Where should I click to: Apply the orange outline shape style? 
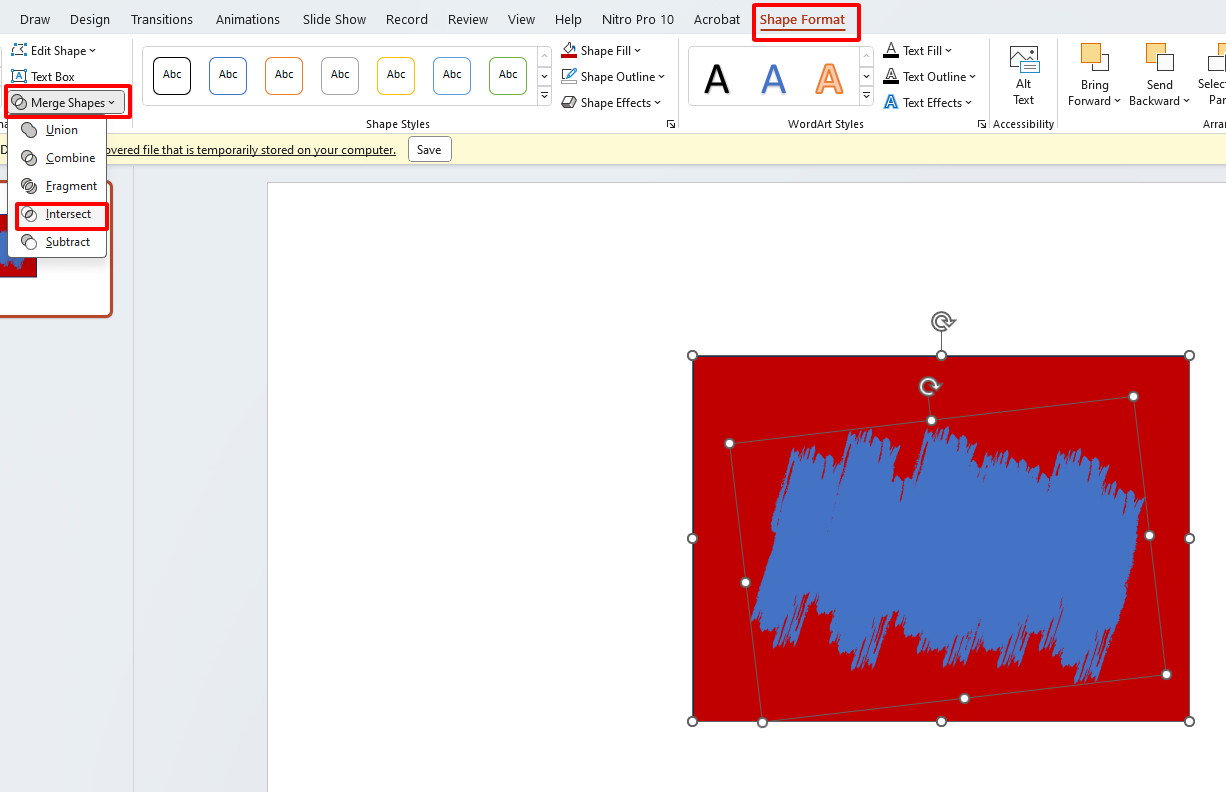pos(284,75)
